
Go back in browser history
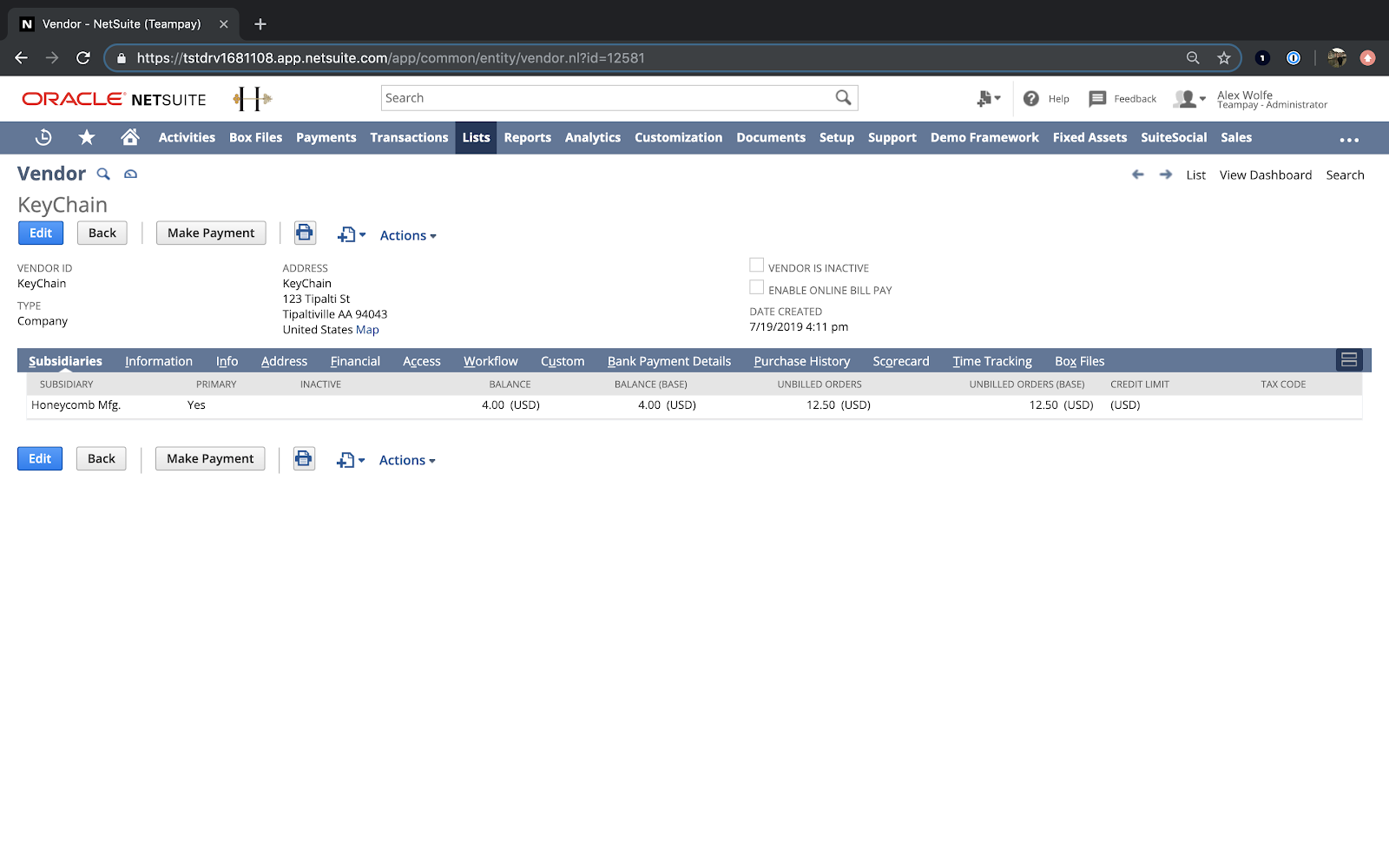point(22,58)
